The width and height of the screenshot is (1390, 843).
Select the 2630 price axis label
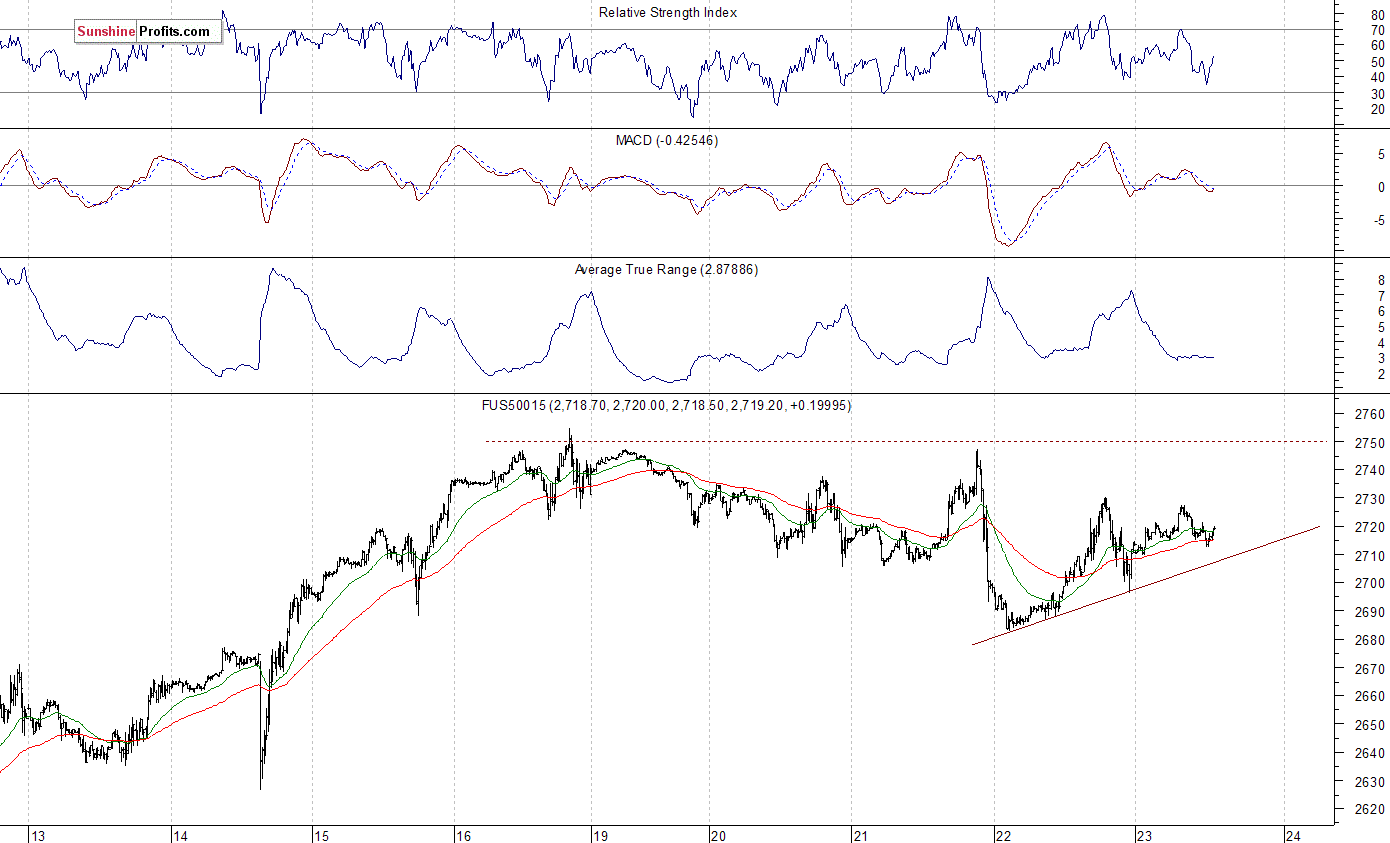point(1369,781)
